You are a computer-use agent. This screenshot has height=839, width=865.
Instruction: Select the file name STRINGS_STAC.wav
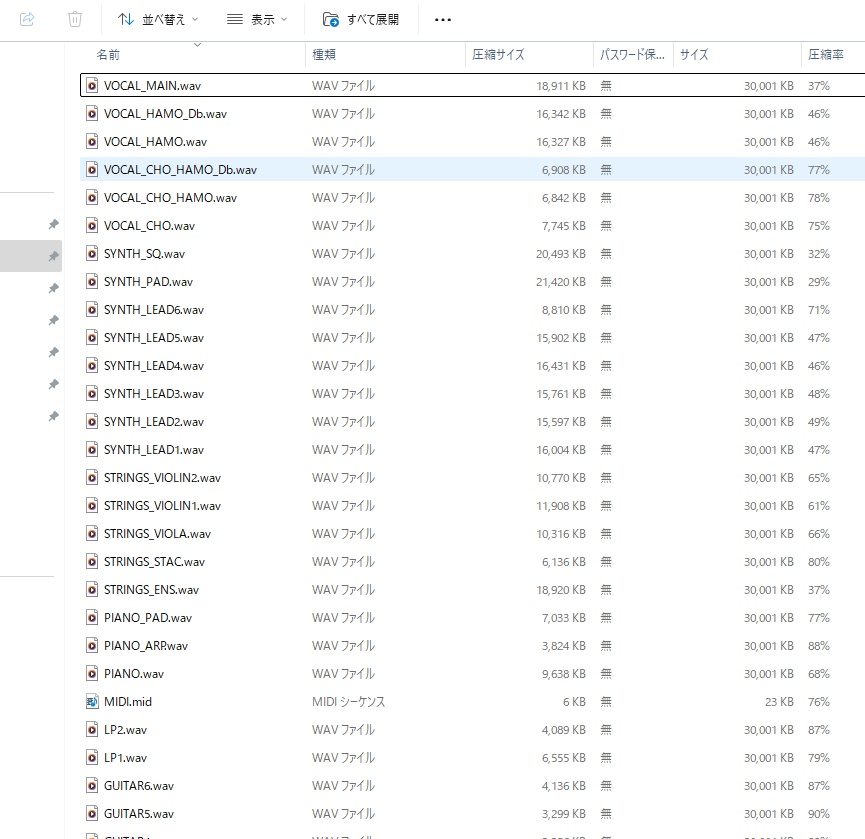(x=154, y=562)
